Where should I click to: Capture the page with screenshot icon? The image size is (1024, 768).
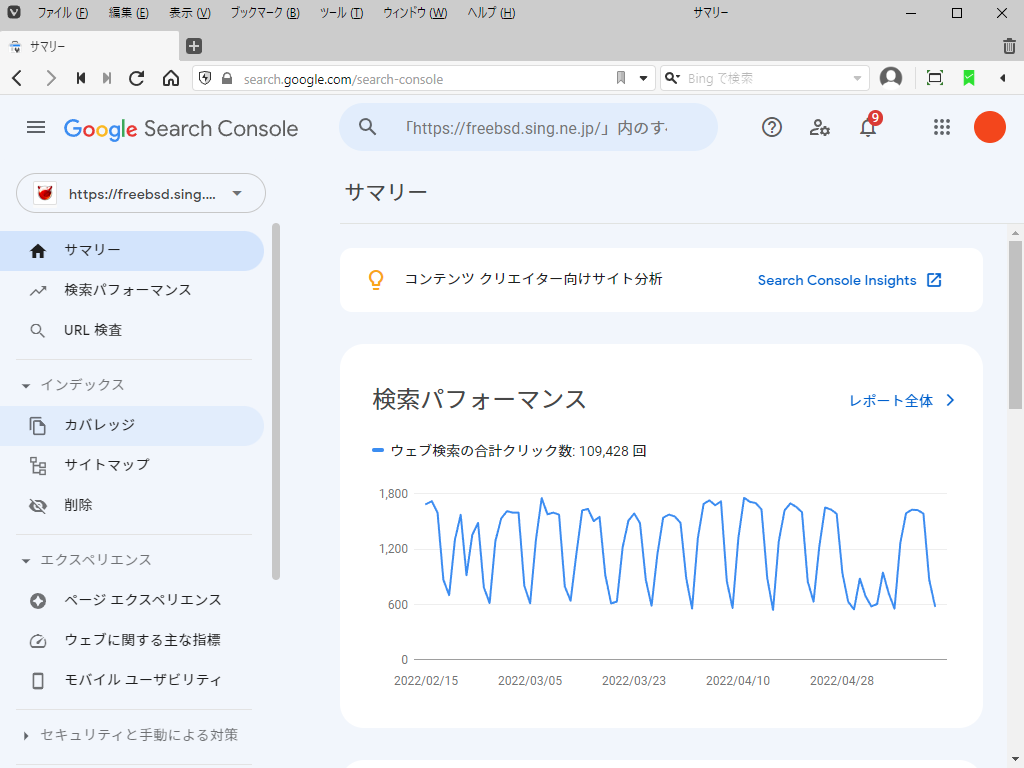(x=935, y=78)
